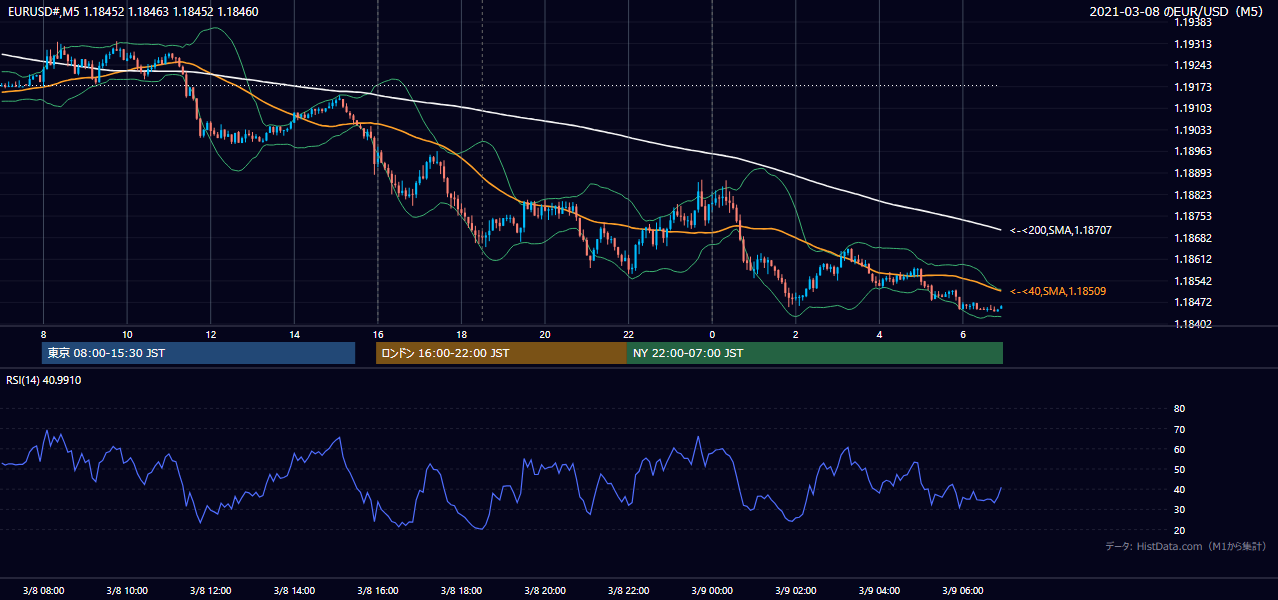
Task: Click hour tick 22 under the price chart
Action: (x=628, y=334)
